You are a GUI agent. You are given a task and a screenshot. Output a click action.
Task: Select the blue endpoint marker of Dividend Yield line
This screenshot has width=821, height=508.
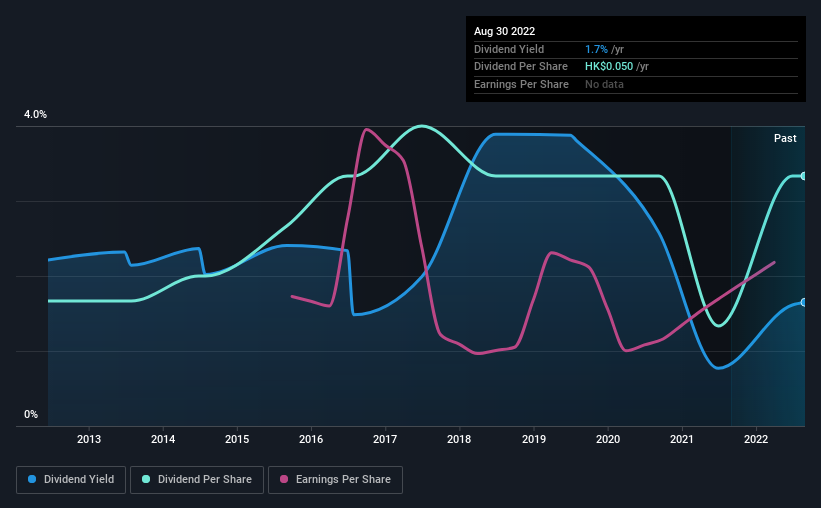tap(803, 303)
